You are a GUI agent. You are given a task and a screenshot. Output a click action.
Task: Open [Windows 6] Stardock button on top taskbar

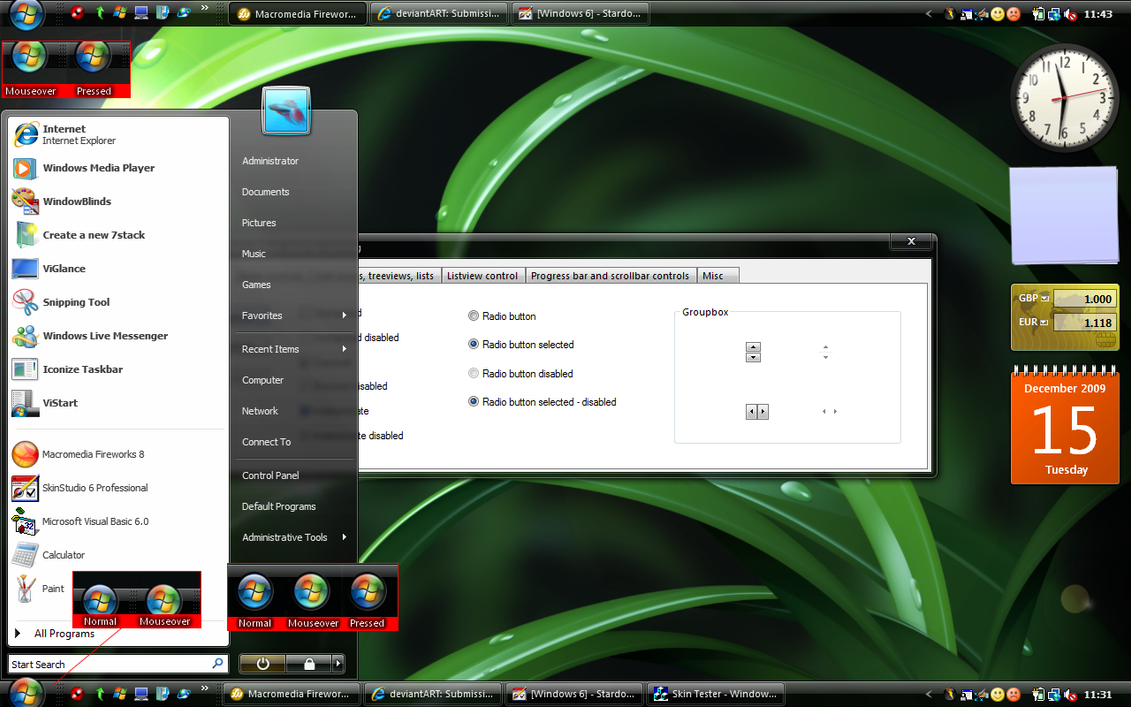click(581, 14)
